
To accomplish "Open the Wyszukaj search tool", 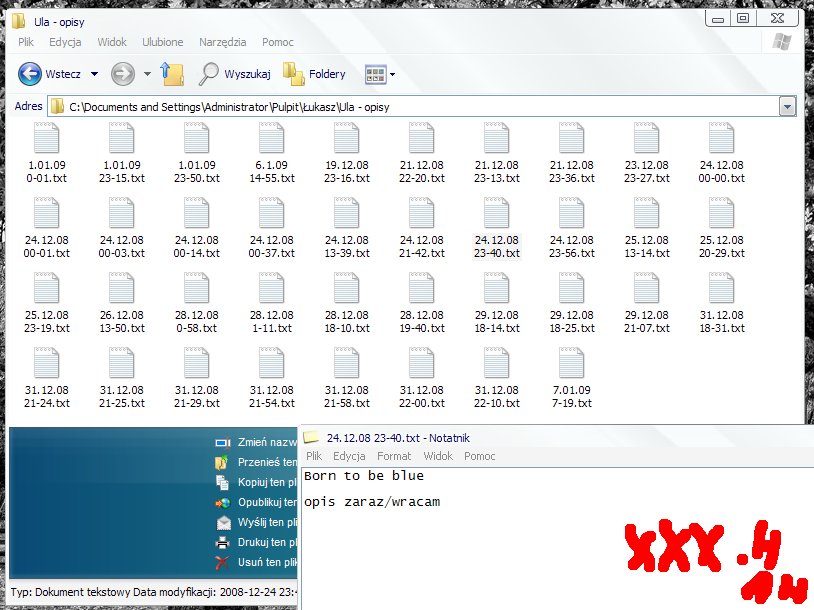I will [x=235, y=74].
